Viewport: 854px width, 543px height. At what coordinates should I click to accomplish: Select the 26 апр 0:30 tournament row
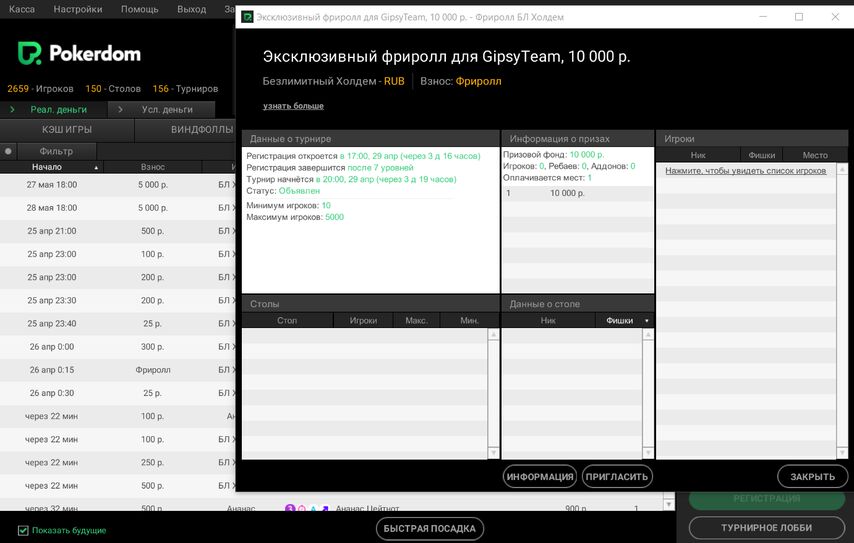[x=118, y=393]
